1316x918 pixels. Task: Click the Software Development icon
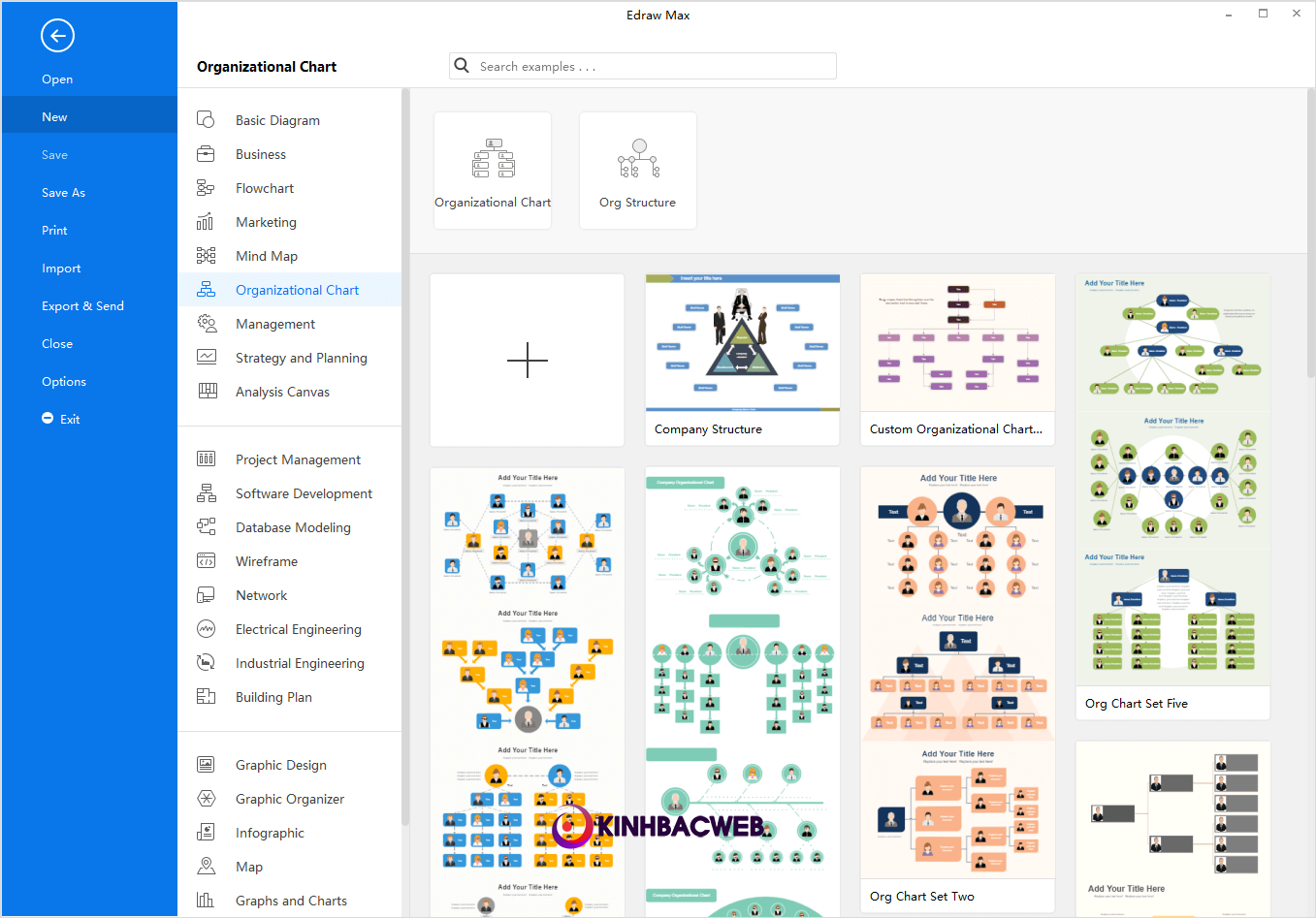tap(206, 492)
